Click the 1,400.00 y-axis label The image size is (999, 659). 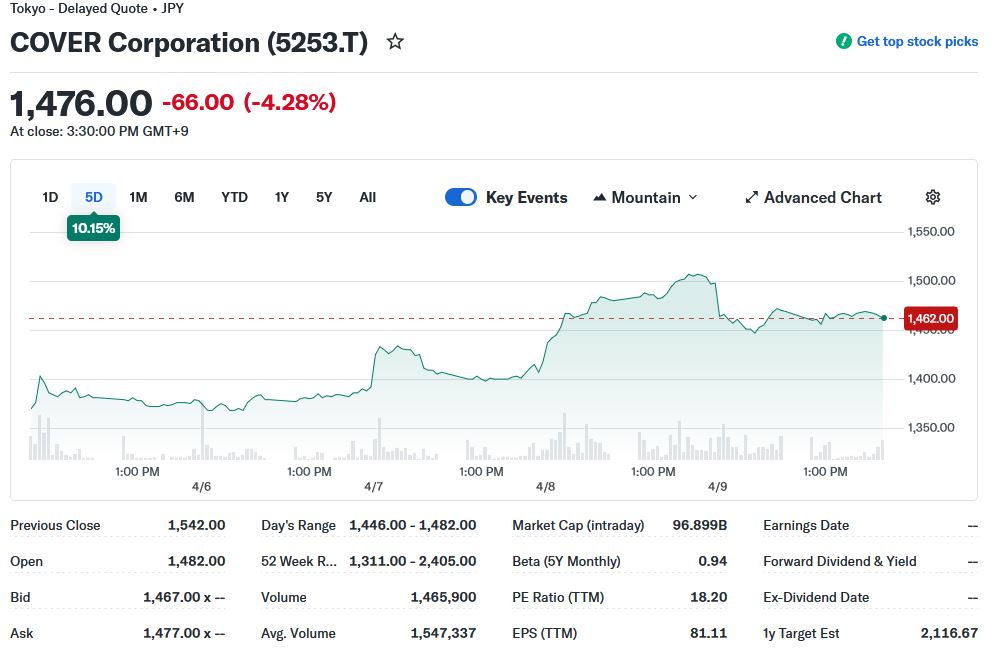[x=931, y=379]
